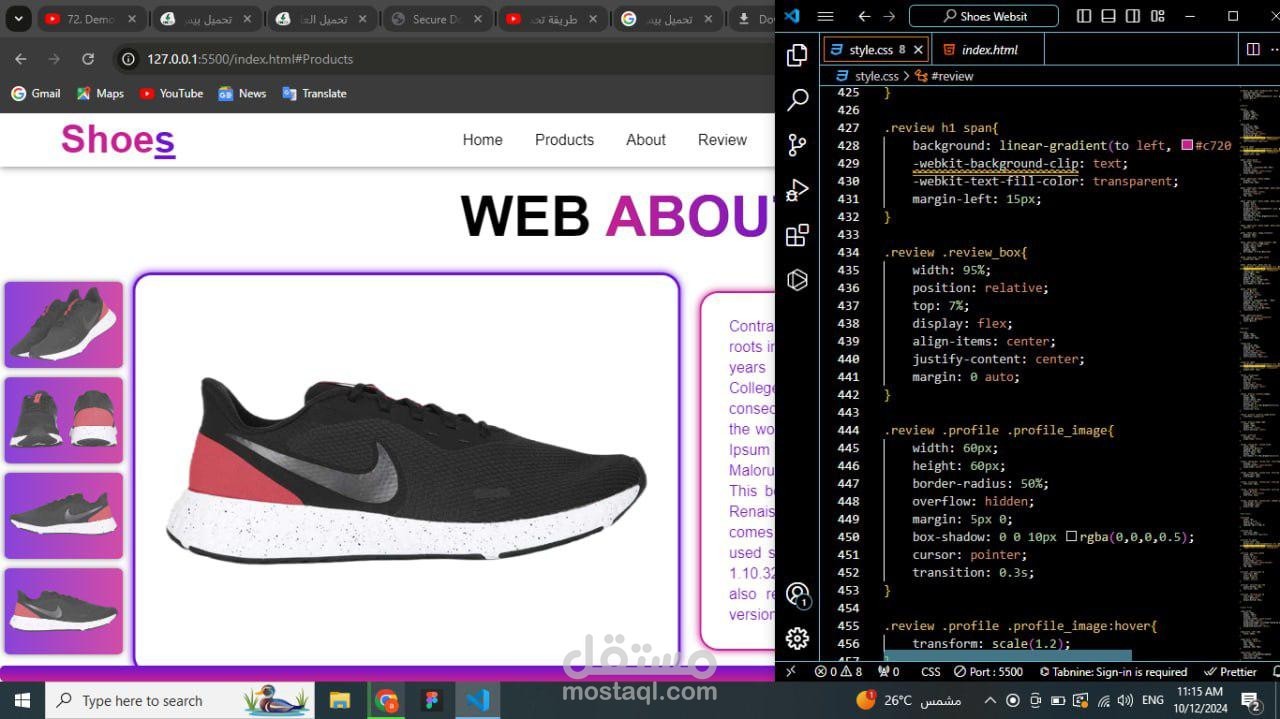View site information icon in the address bar
Screen dimensions: 1280x719
128,59
